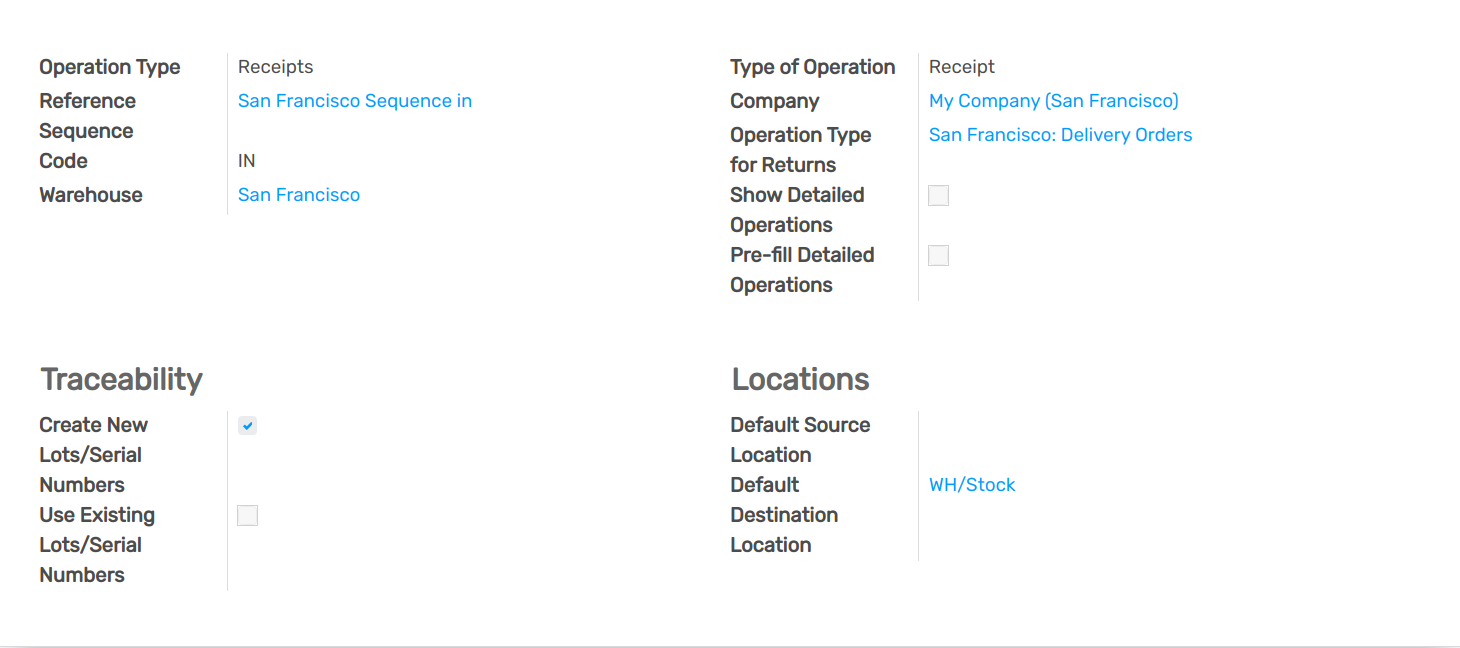Open the My Company (San Francisco) link
The height and width of the screenshot is (648, 1460).
click(1053, 101)
